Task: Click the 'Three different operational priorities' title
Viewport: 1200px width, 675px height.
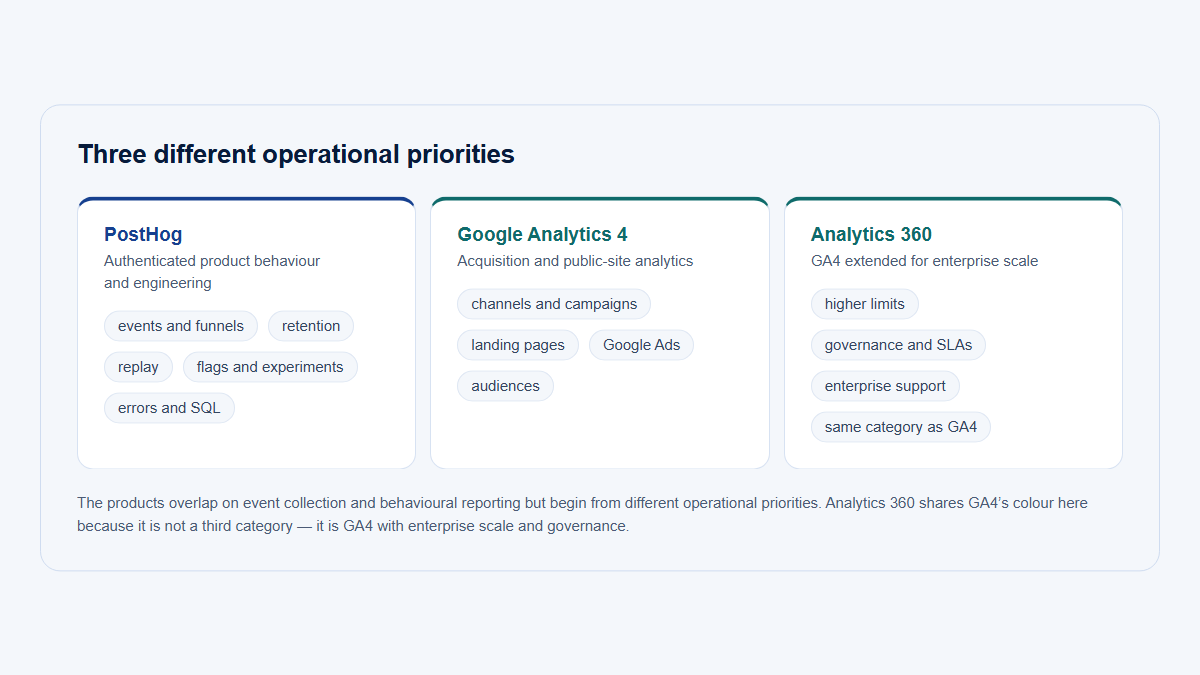Action: pyautogui.click(x=296, y=154)
